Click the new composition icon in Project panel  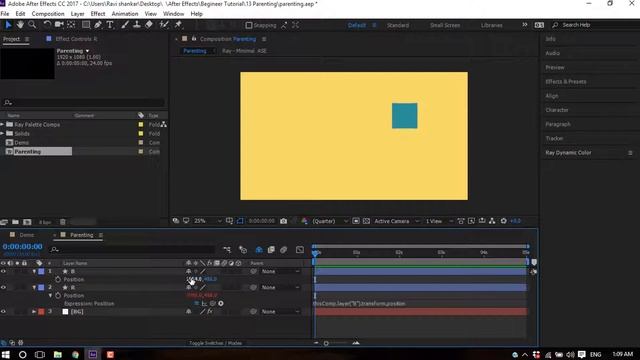(27, 222)
